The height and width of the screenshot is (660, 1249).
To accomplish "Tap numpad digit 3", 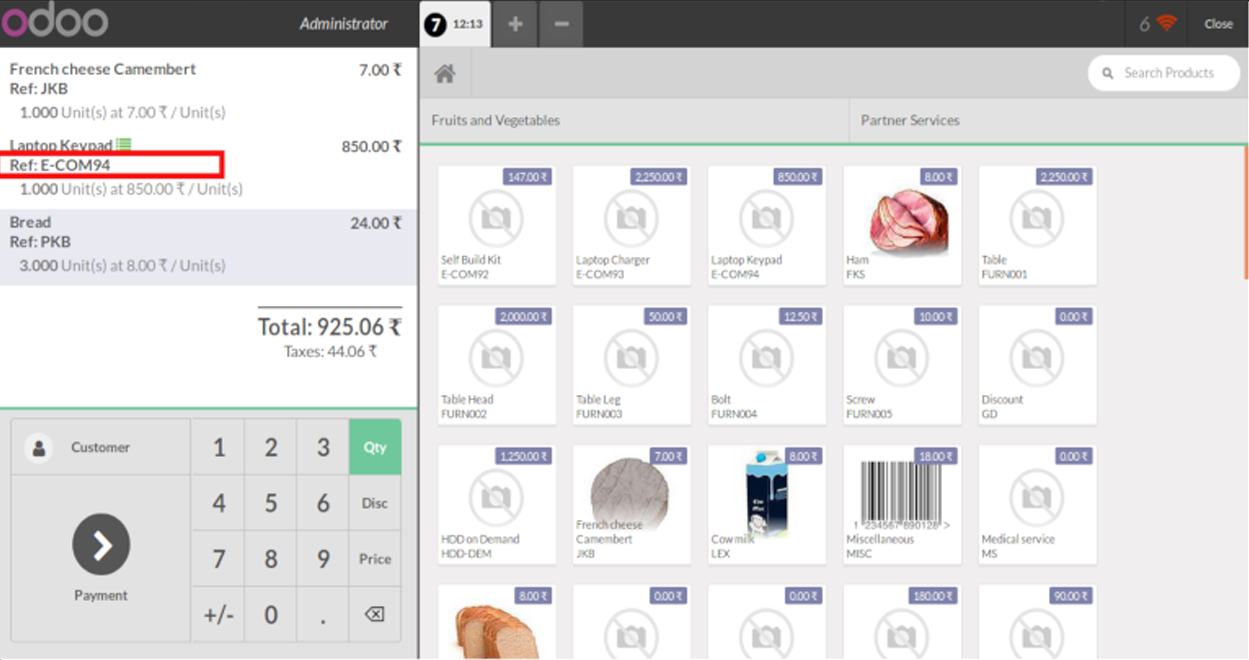I will (323, 447).
